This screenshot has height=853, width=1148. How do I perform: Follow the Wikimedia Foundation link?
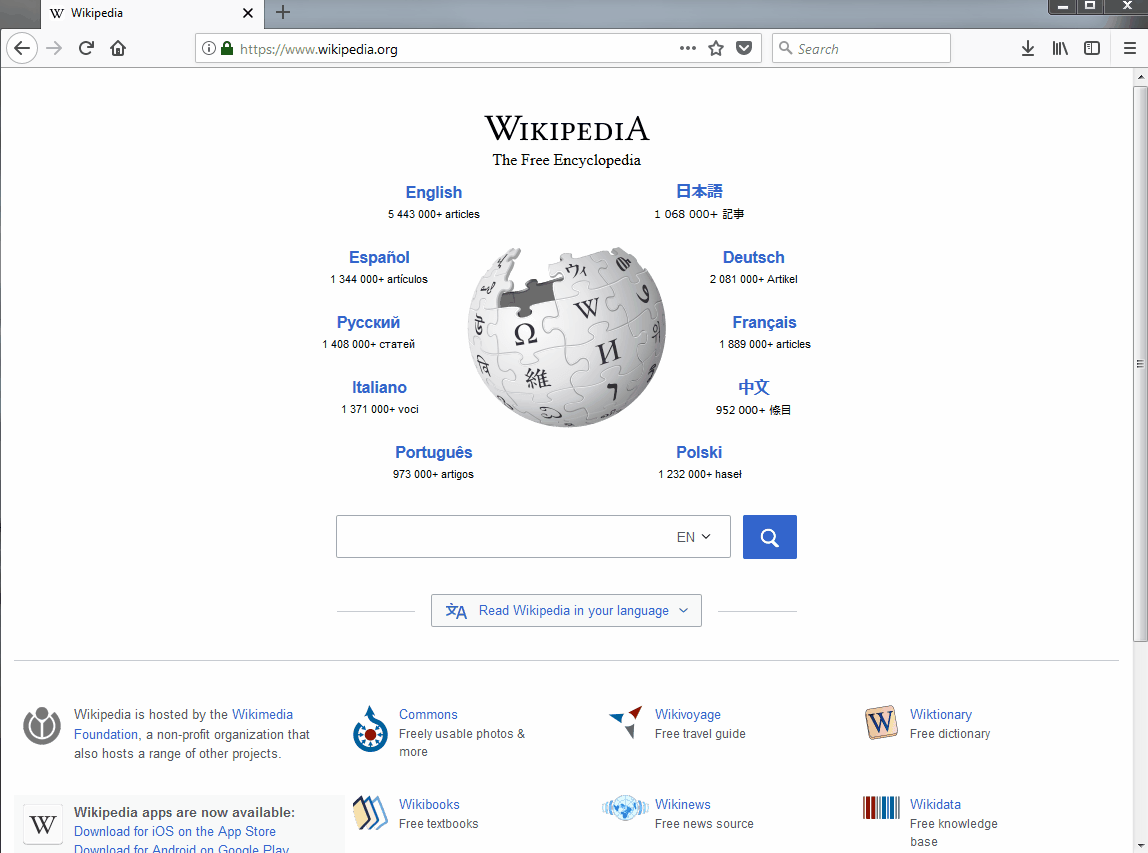[183, 724]
